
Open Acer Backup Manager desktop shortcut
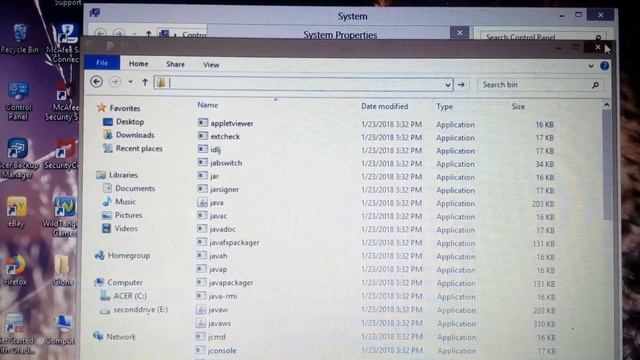click(x=17, y=158)
